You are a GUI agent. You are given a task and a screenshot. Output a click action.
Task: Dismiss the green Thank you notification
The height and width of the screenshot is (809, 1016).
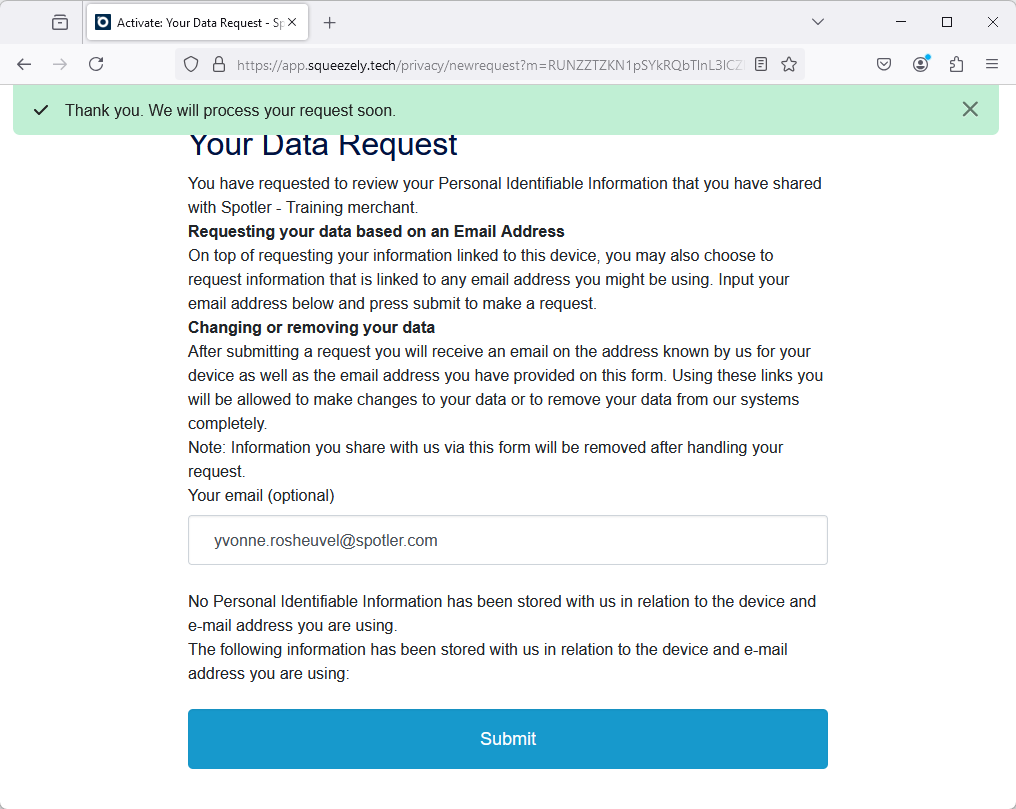click(970, 109)
